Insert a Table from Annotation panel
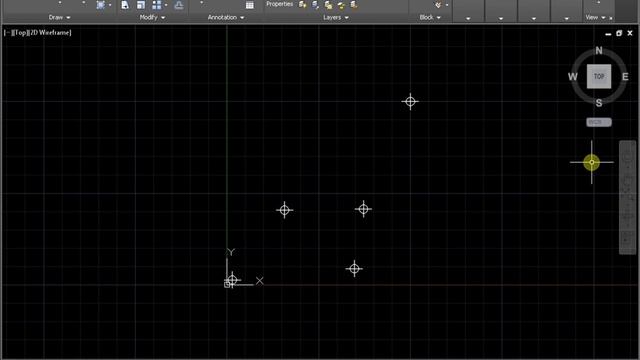The width and height of the screenshot is (640, 360). (x=249, y=5)
